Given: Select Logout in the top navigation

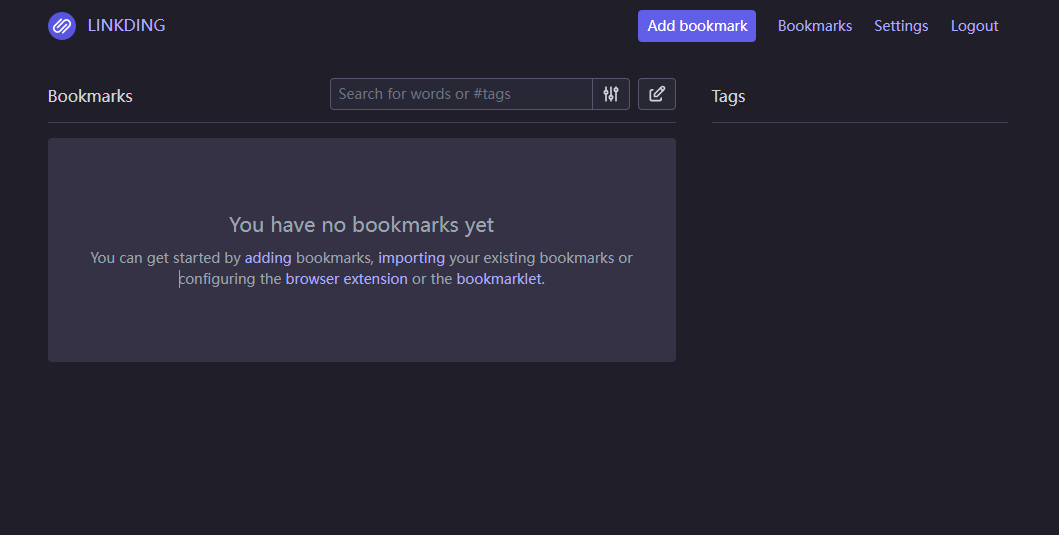Looking at the screenshot, I should (974, 26).
